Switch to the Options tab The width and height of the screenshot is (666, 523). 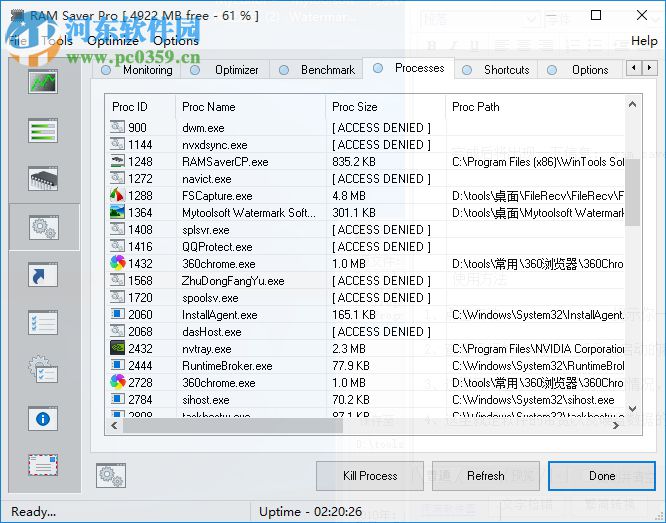pyautogui.click(x=580, y=70)
